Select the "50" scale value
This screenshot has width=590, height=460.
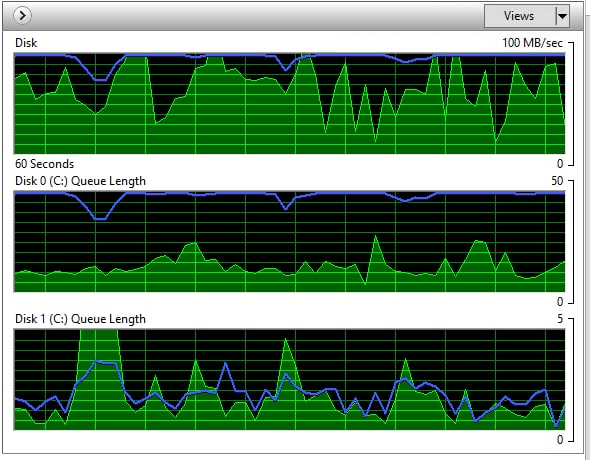point(557,181)
